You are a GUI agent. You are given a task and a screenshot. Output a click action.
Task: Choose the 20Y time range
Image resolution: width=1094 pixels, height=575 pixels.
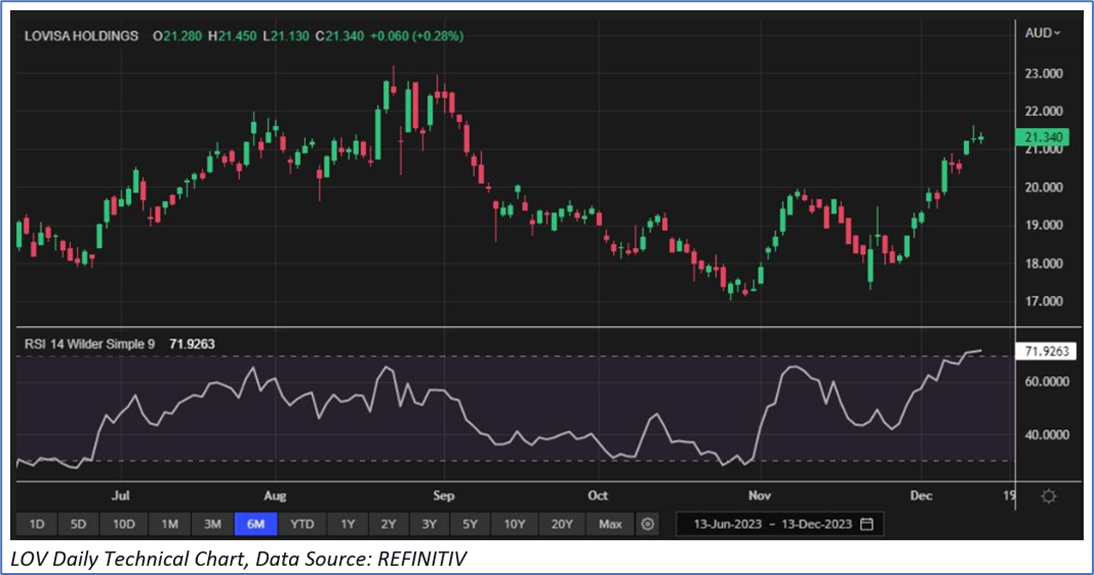(562, 524)
